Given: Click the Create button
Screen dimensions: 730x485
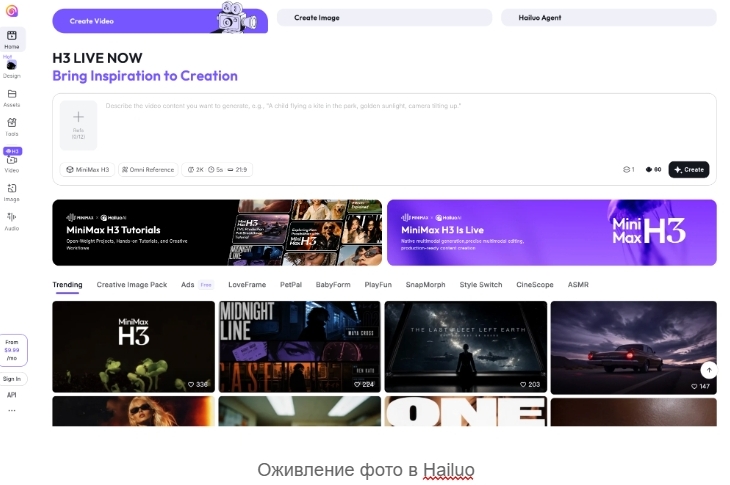Looking at the screenshot, I should click(689, 169).
